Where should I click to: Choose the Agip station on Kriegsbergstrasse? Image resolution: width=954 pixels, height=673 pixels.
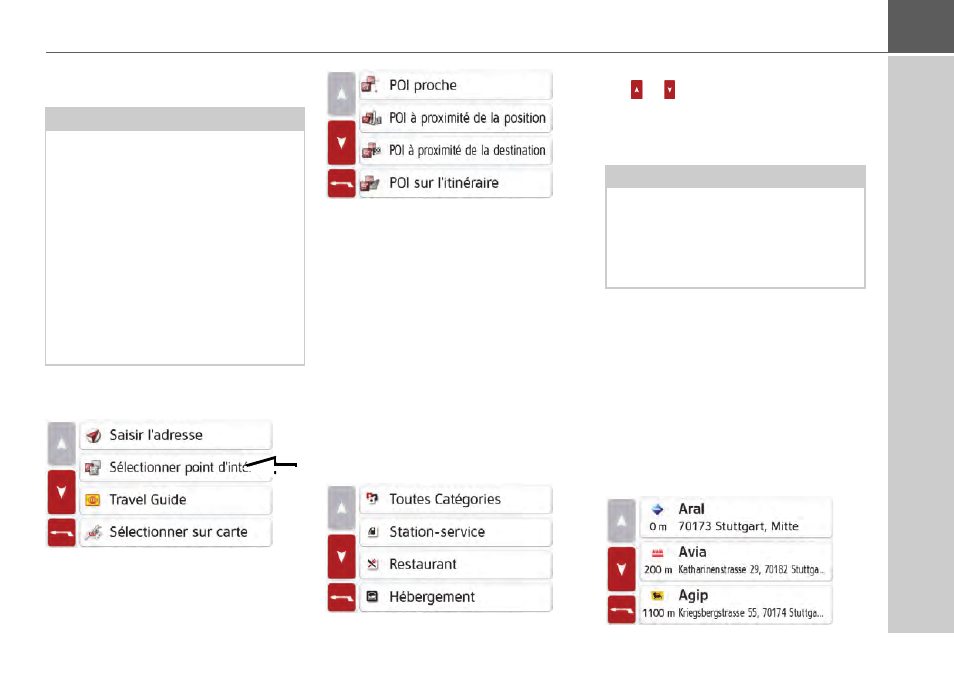(x=735, y=603)
